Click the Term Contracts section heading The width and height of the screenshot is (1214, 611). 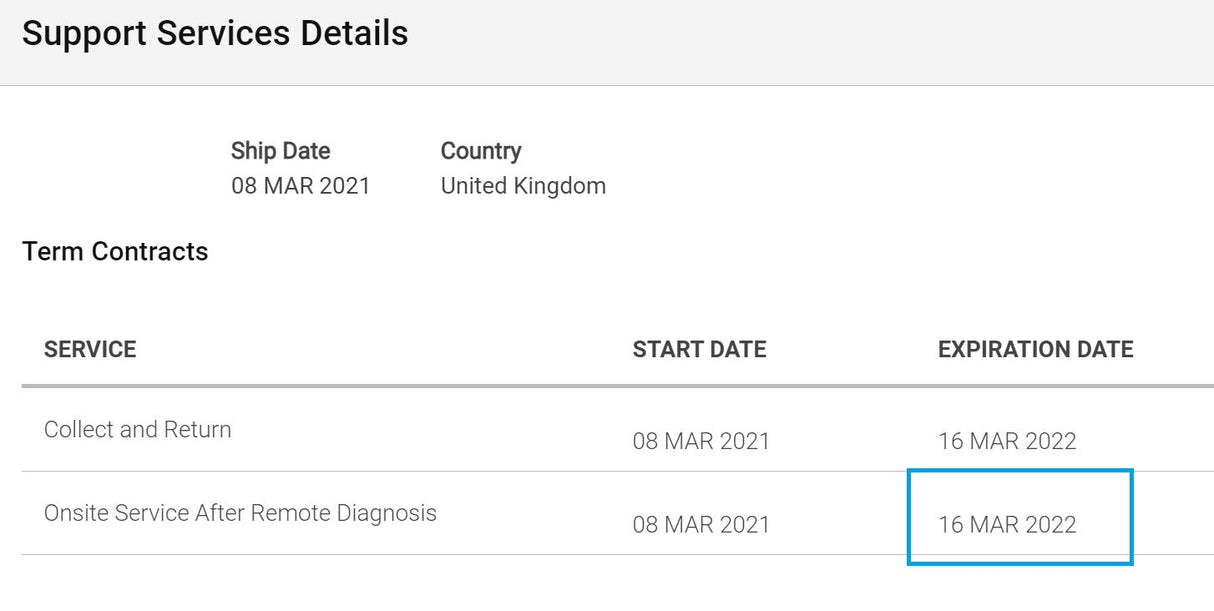click(115, 251)
